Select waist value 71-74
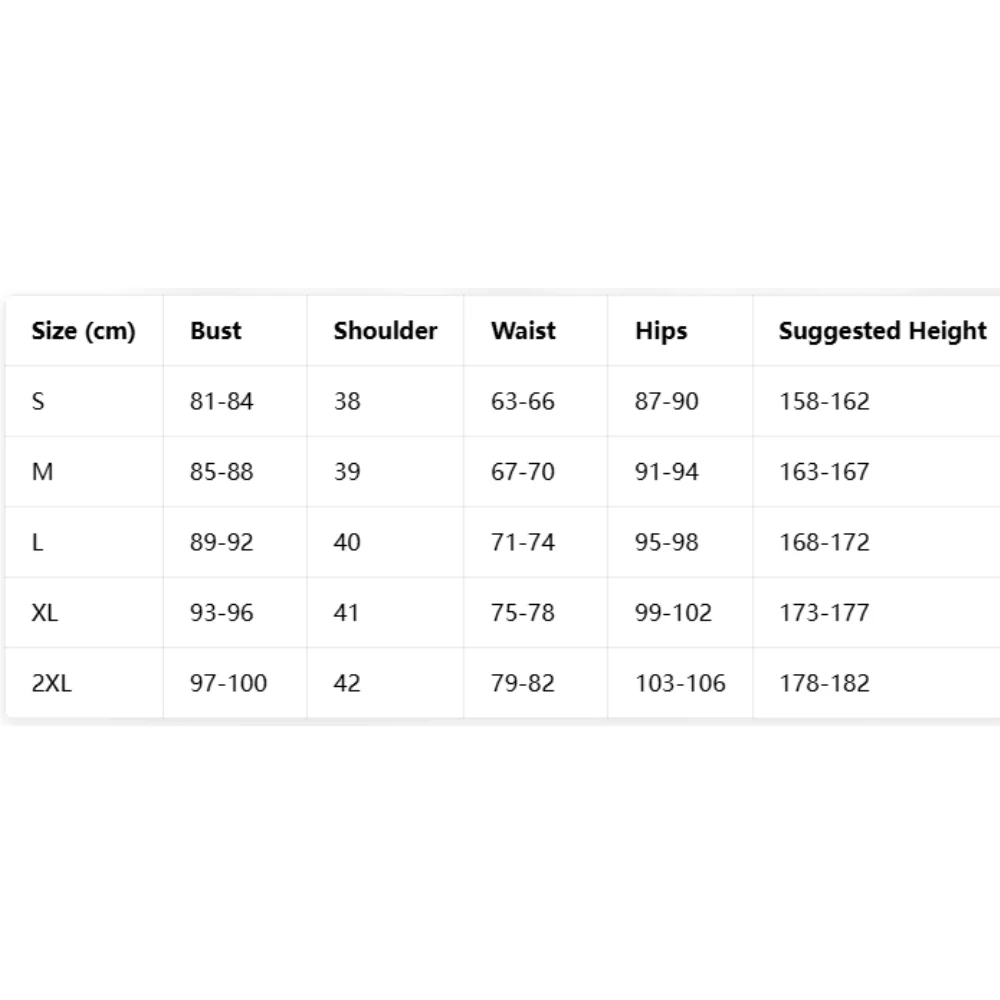The image size is (1000, 1000). point(522,542)
